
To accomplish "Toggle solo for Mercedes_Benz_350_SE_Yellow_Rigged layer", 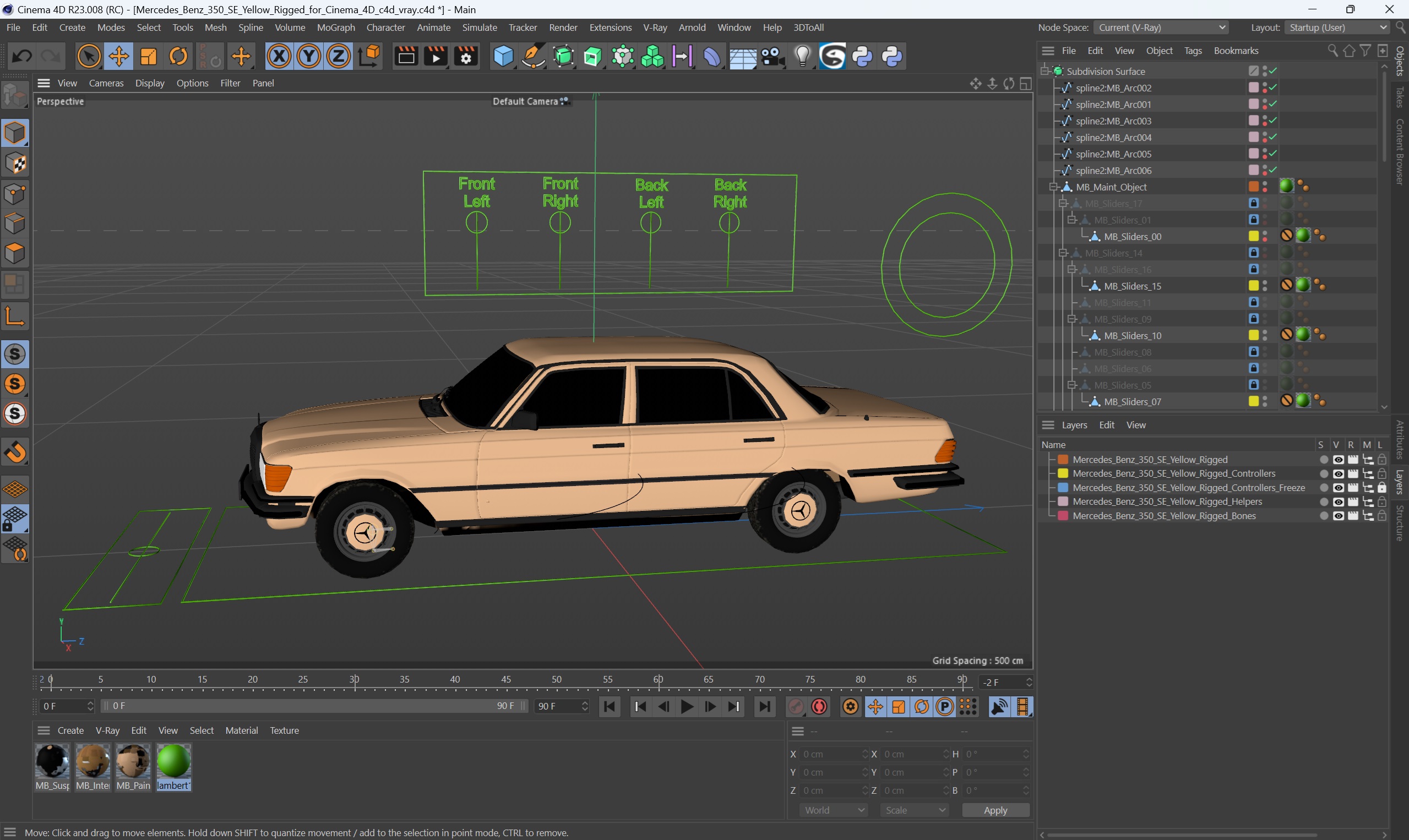I will click(x=1323, y=460).
